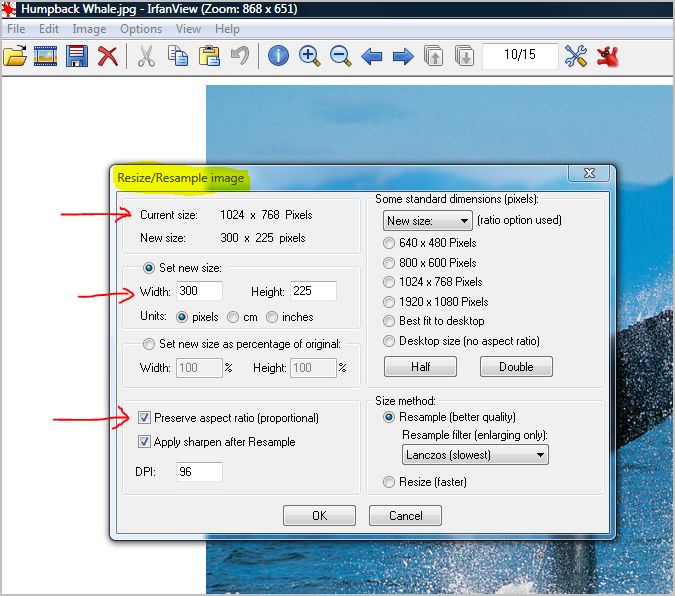Uncheck Apply sharpen after Resample

coord(145,442)
